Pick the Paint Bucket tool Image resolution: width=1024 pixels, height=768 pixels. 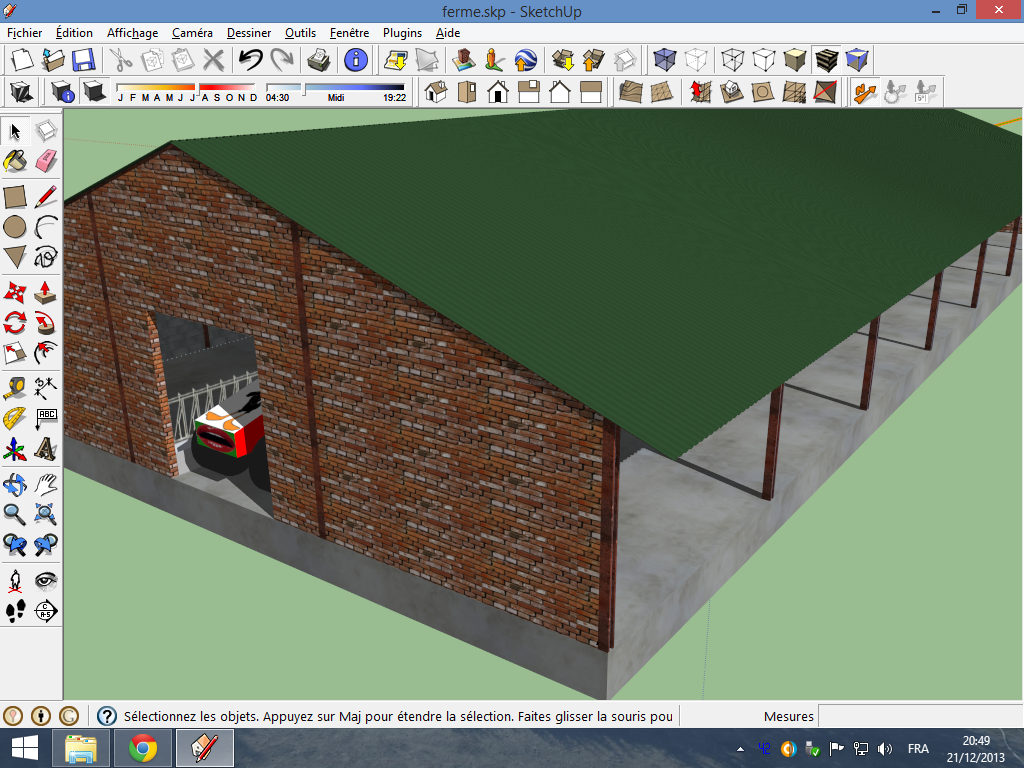click(x=15, y=161)
